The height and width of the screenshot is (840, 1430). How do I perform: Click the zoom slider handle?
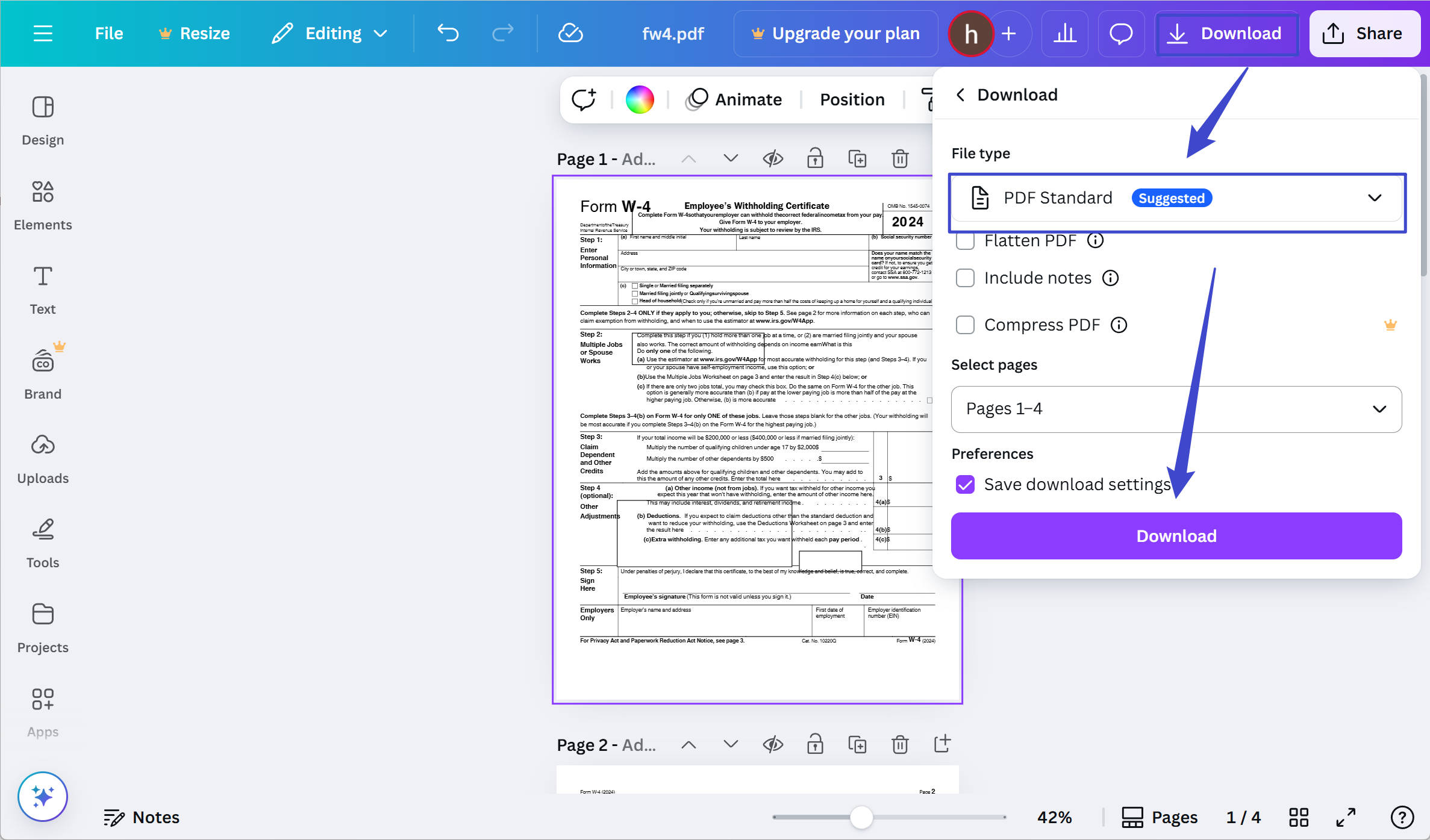(861, 817)
